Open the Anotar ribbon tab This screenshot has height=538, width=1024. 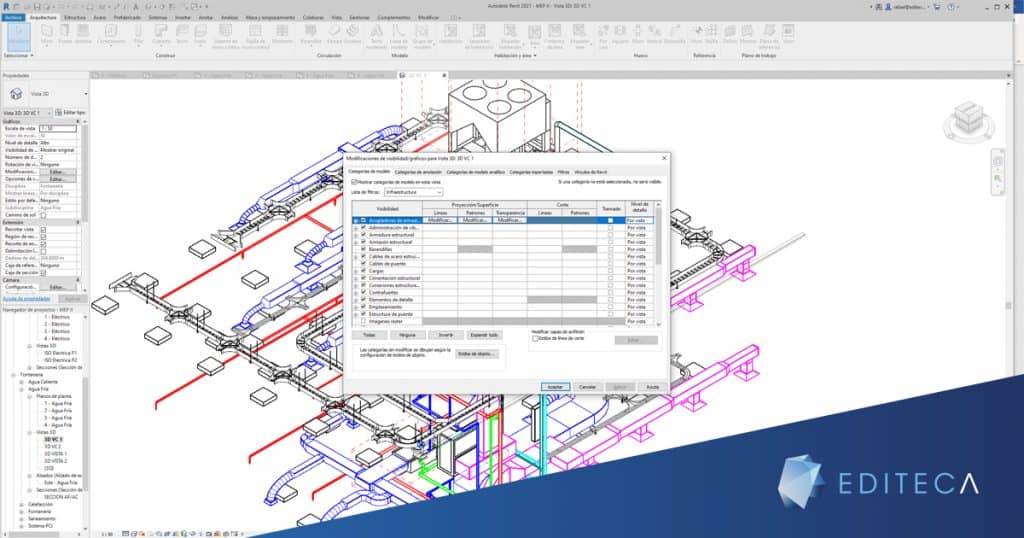206,18
